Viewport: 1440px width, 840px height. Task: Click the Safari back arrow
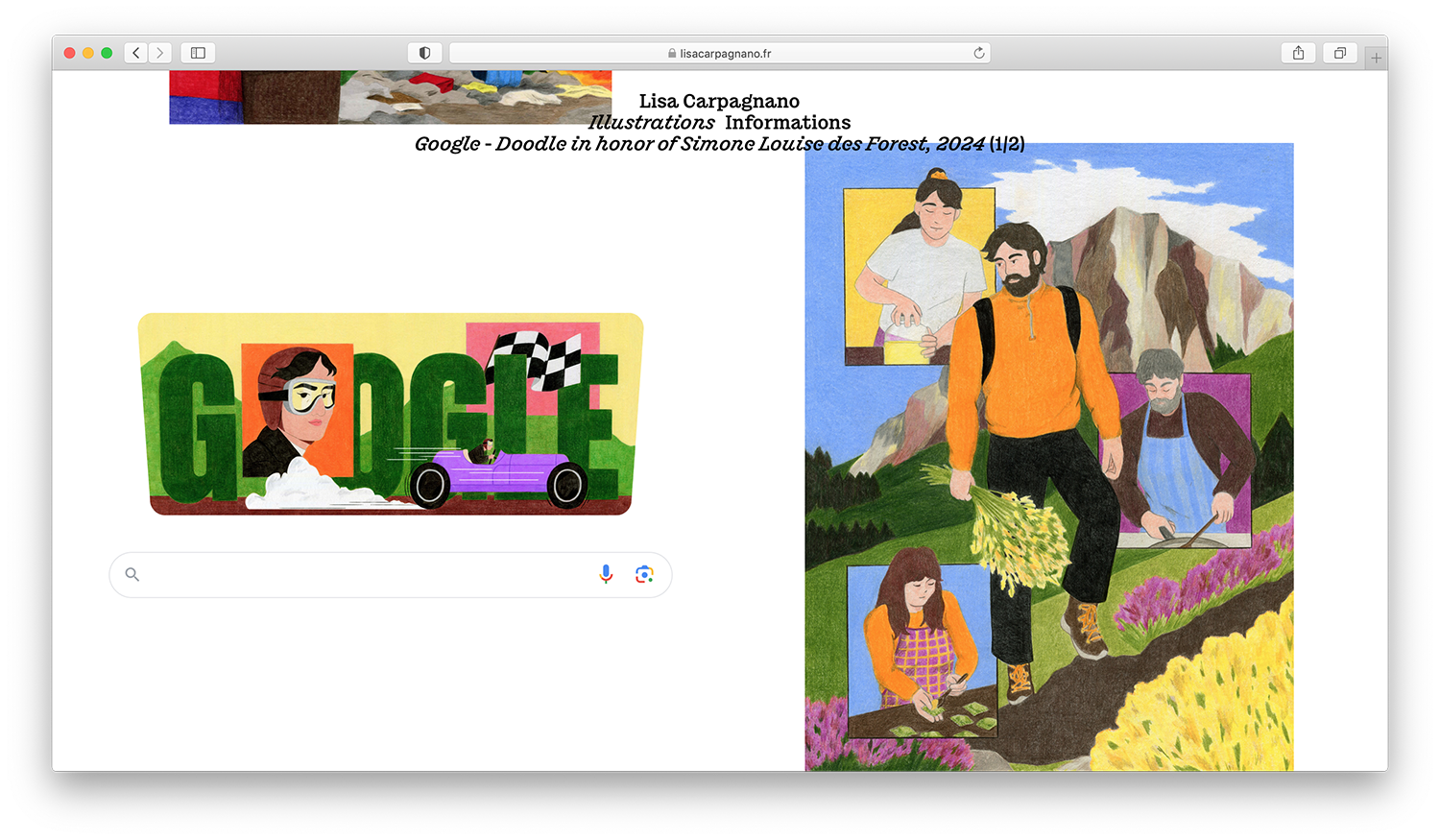[136, 53]
